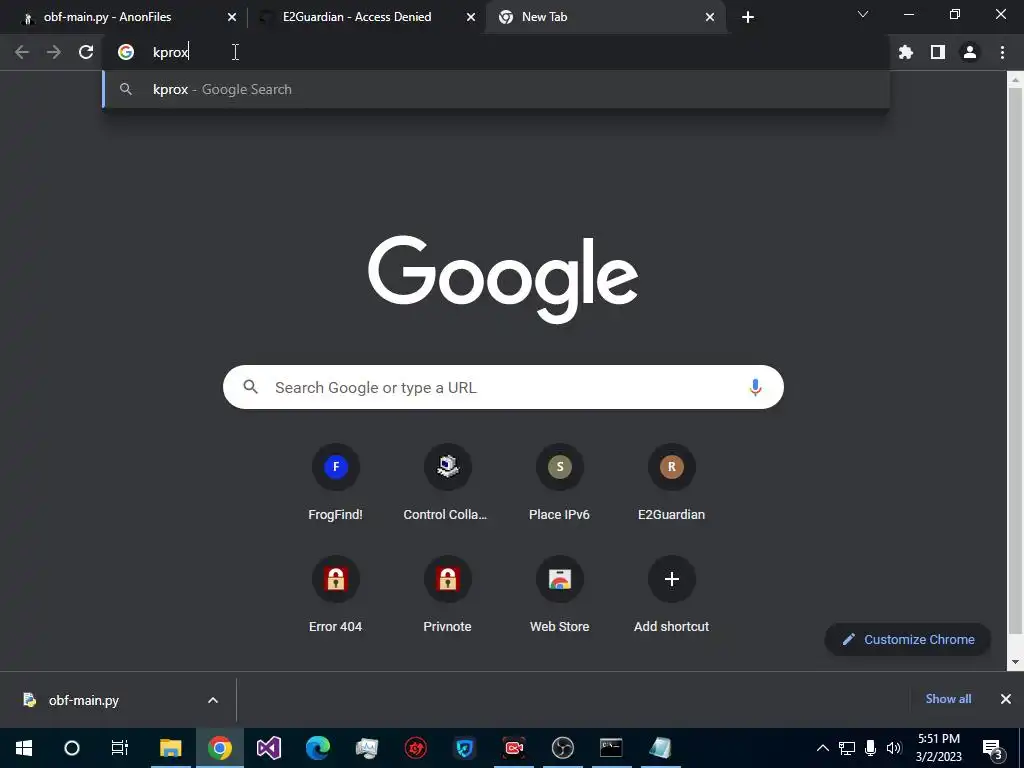Show hidden system tray icons
Image resolution: width=1024 pixels, height=768 pixels.
[x=823, y=748]
